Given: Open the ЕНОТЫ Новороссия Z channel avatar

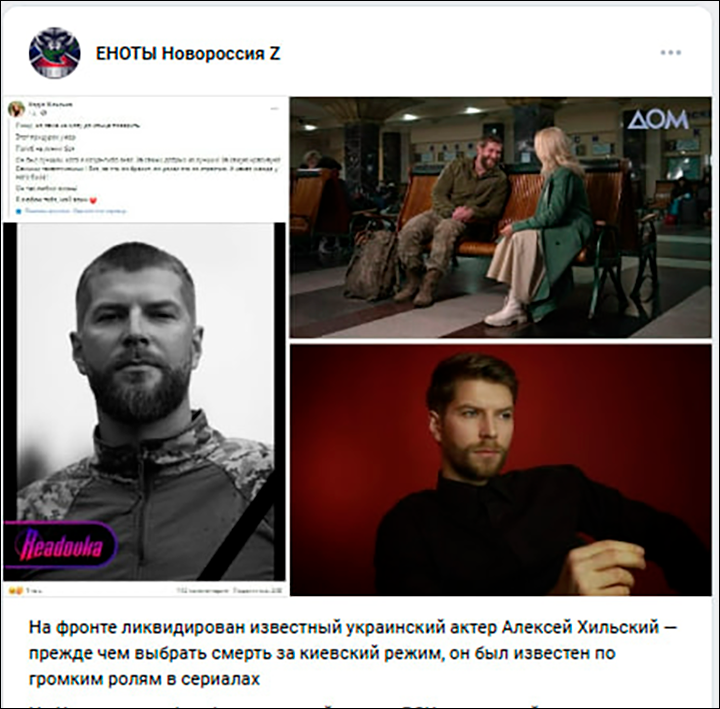Looking at the screenshot, I should pos(55,53).
